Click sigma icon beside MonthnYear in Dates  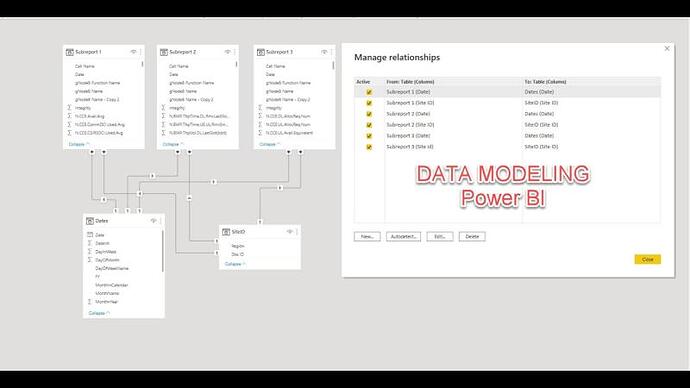pyautogui.click(x=90, y=302)
